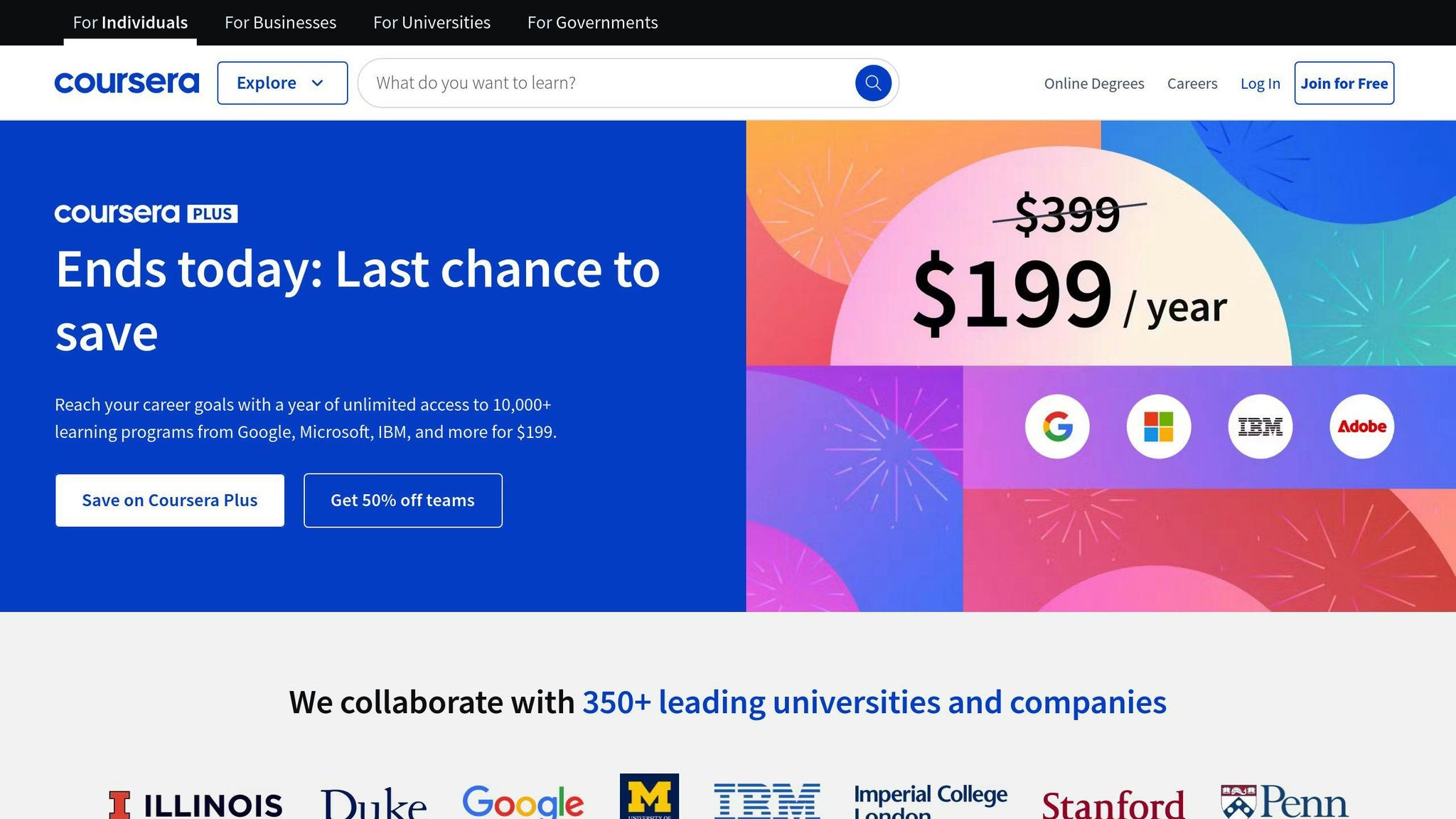
Task: Click the Join for Free button
Action: click(x=1344, y=82)
